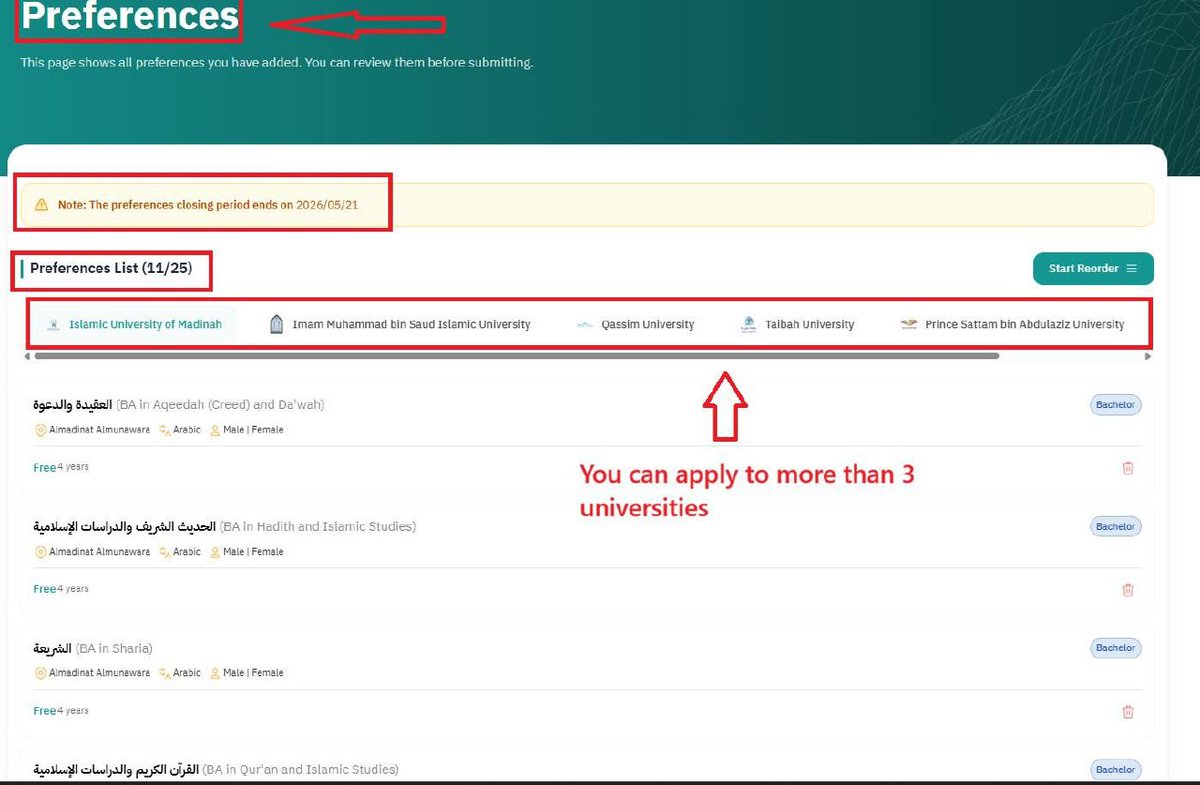Click gender icon in Sharia row

[214, 673]
